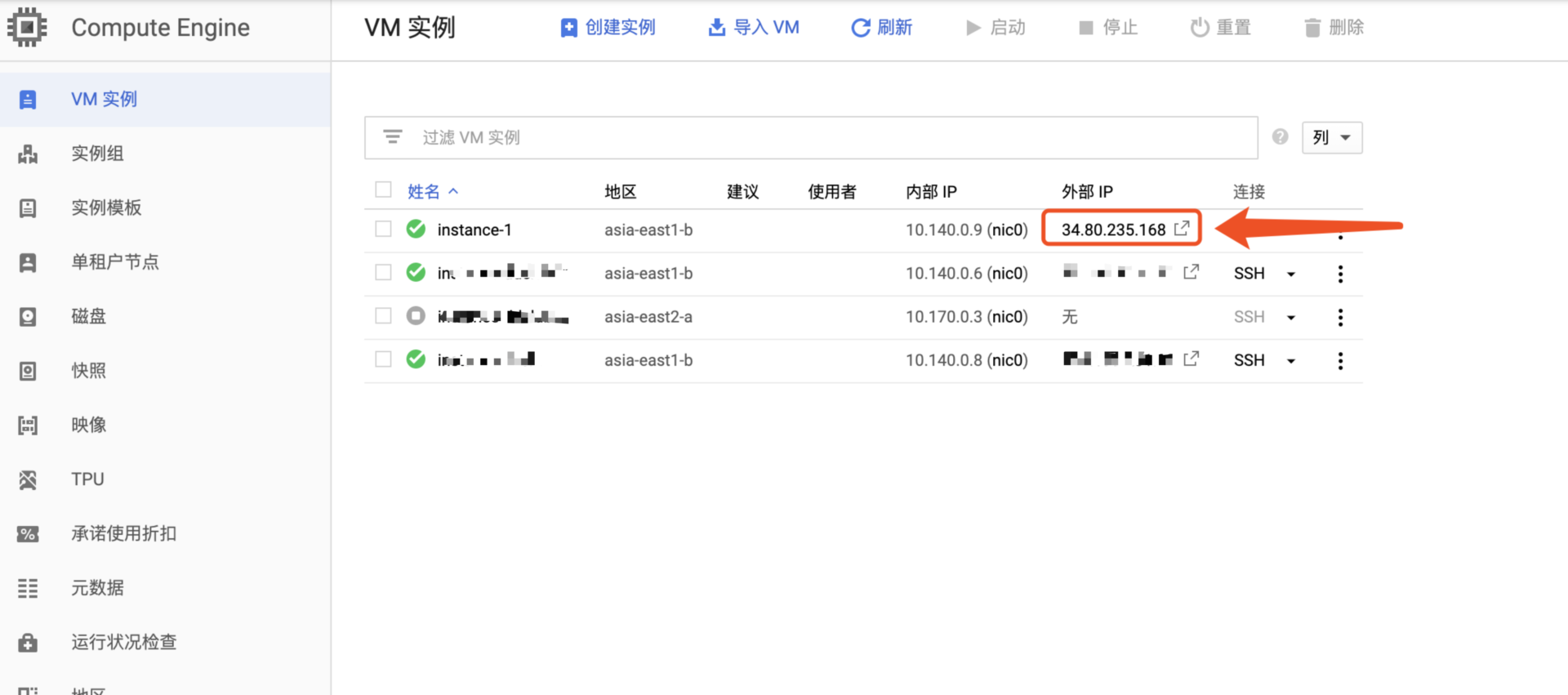
Task: Click 导入 VM button
Action: (753, 28)
